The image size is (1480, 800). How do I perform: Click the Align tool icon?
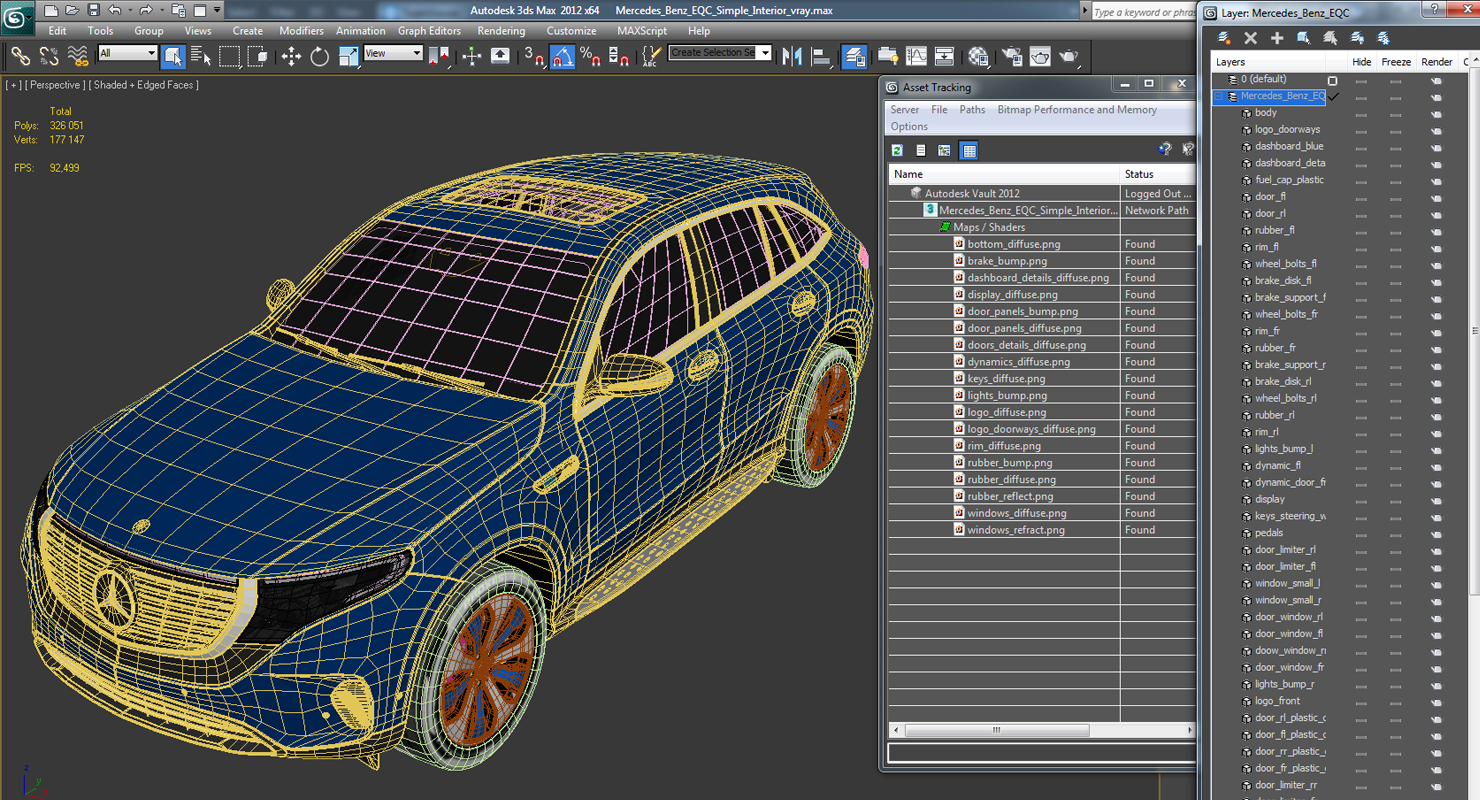[822, 56]
